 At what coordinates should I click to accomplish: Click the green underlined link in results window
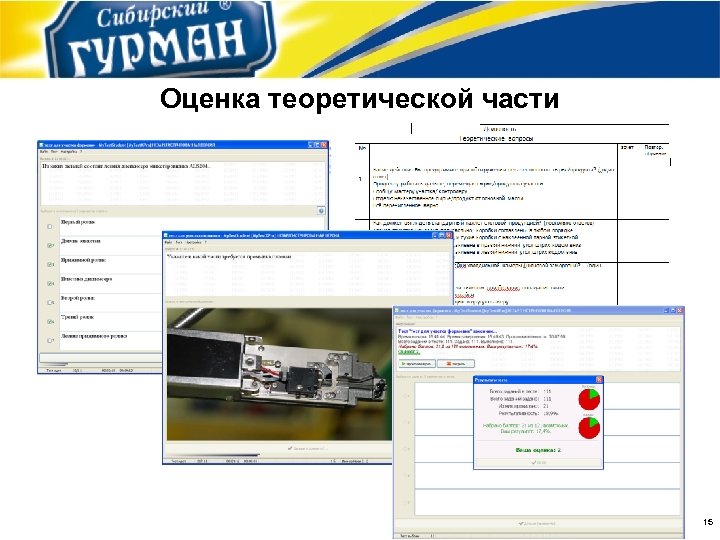coord(409,352)
